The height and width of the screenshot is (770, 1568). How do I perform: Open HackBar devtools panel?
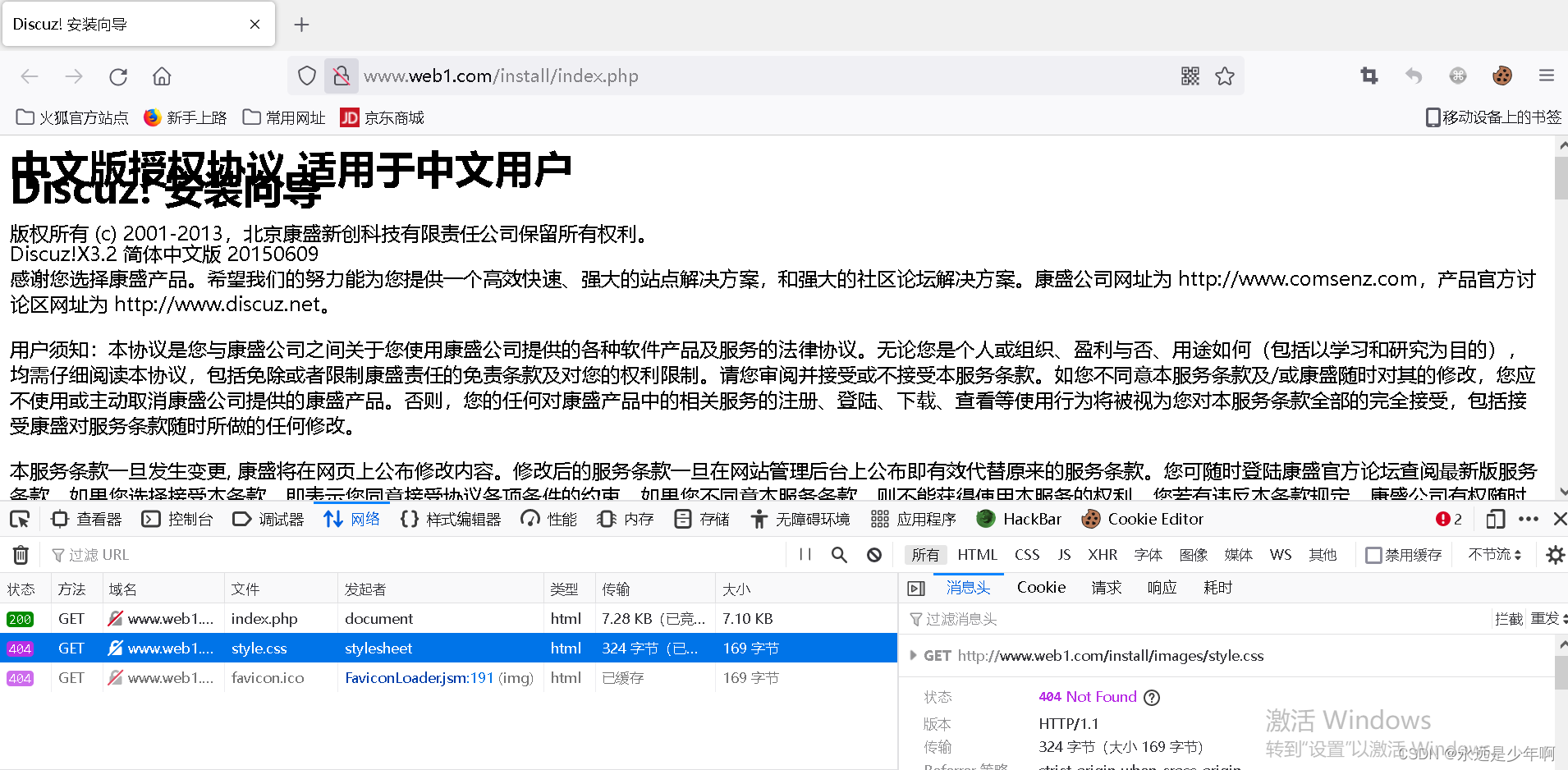(x=1019, y=519)
